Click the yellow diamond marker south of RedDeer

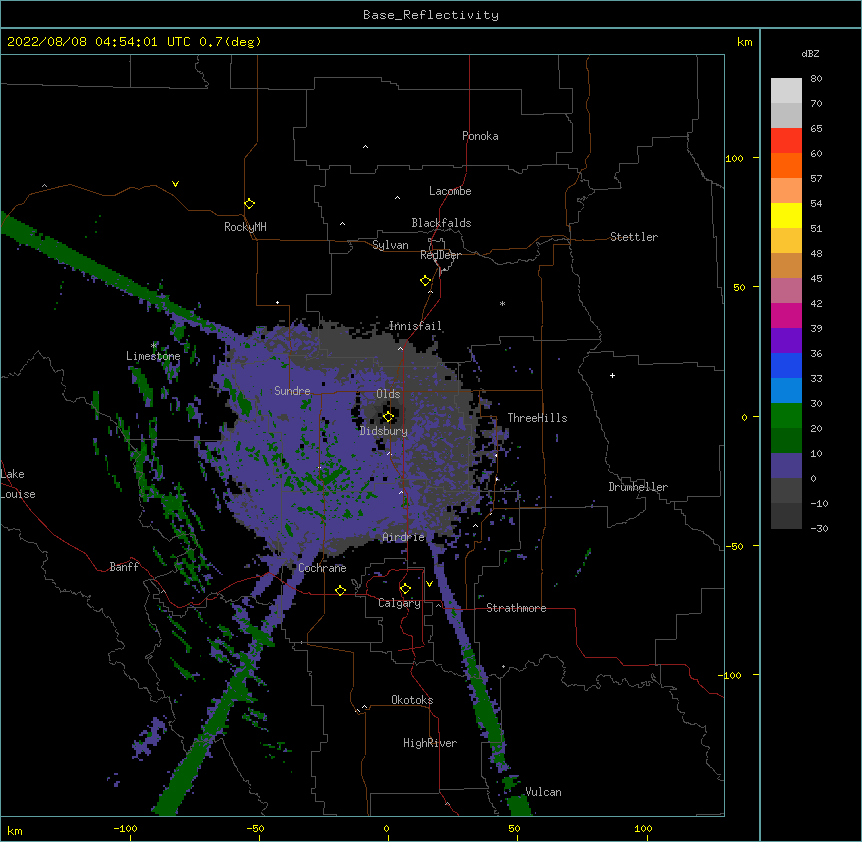tap(425, 281)
